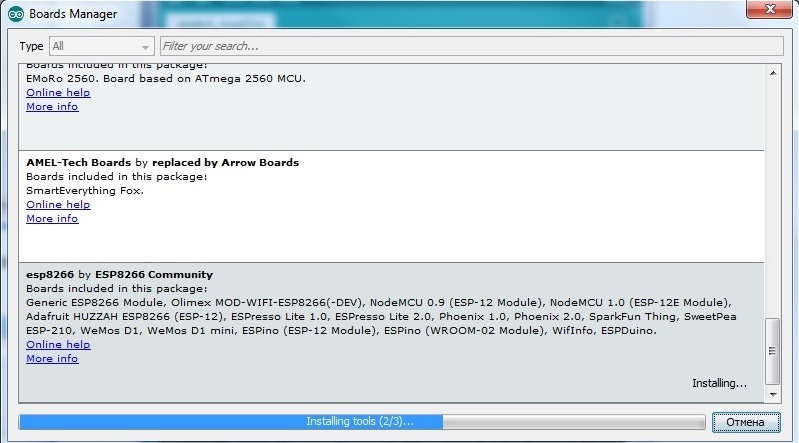Open More info for AMEL-Tech Boards
Screen dimensions: 799x443
pyautogui.click(x=52, y=219)
